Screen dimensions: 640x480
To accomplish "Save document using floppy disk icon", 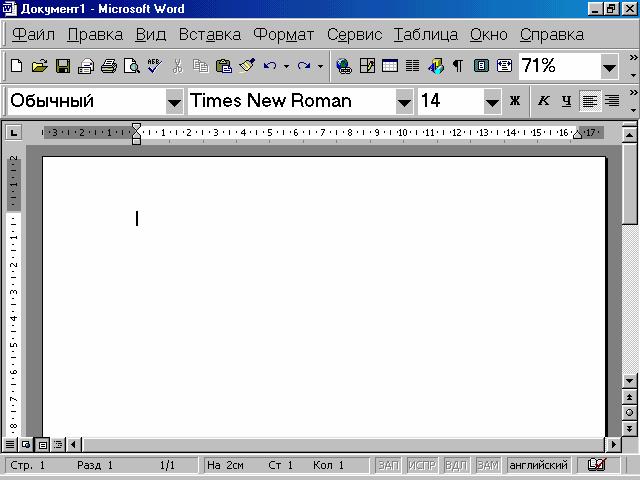I will (63, 66).
